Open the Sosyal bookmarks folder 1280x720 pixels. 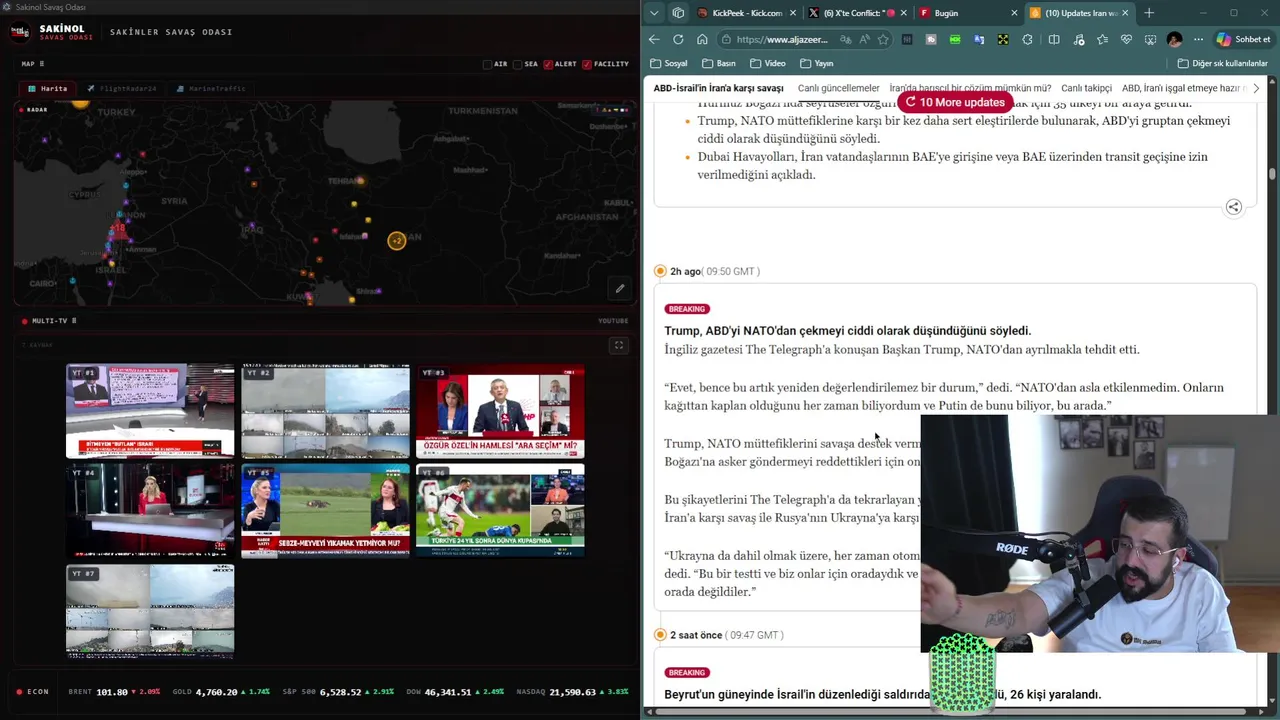click(669, 63)
